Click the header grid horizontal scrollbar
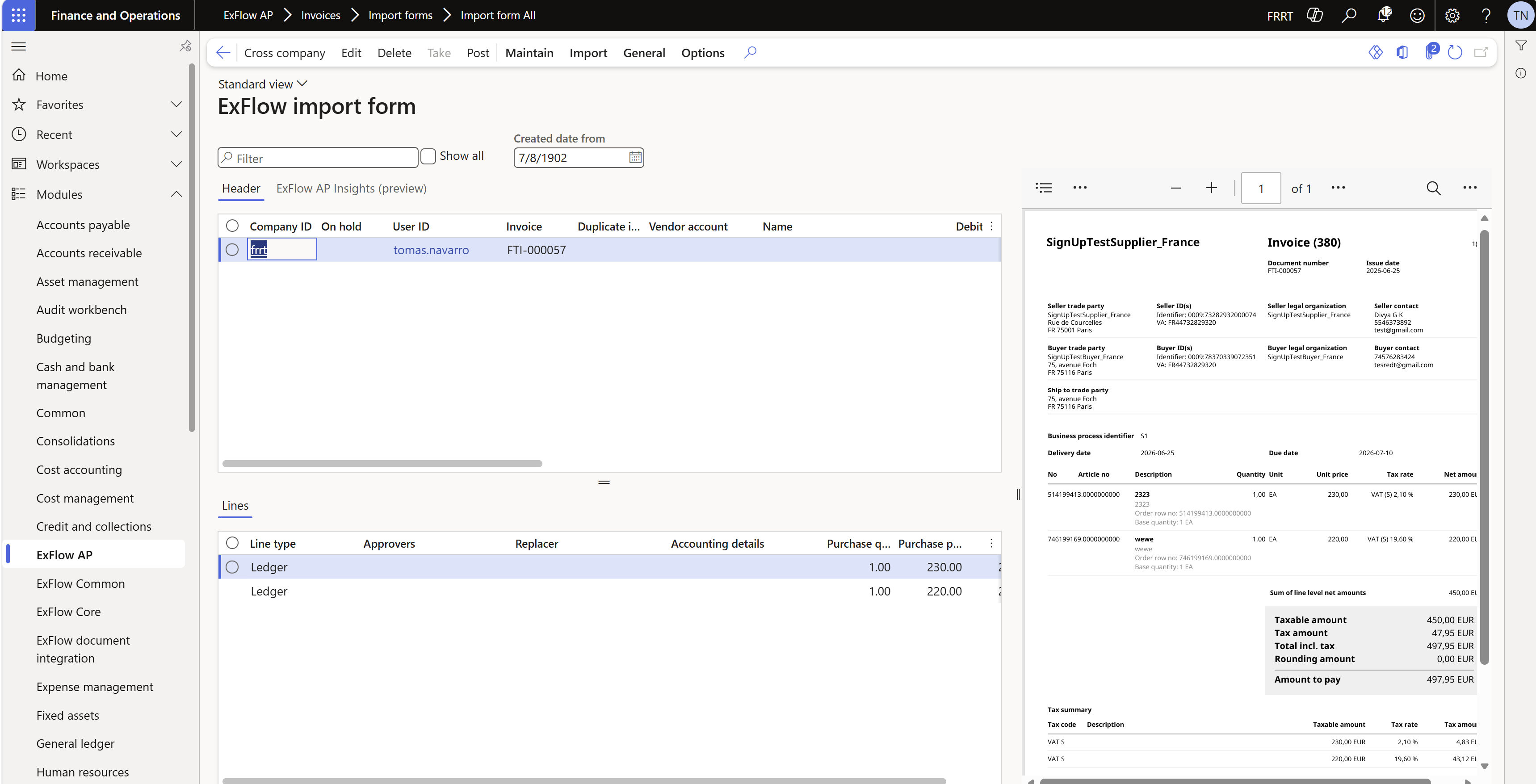 pos(382,463)
